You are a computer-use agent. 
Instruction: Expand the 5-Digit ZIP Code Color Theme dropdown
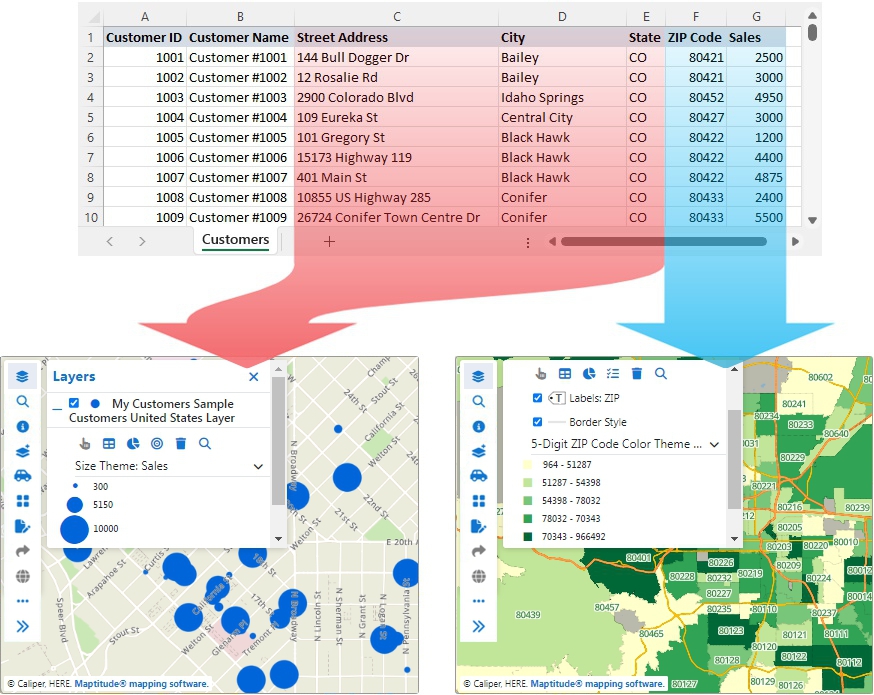pos(714,445)
